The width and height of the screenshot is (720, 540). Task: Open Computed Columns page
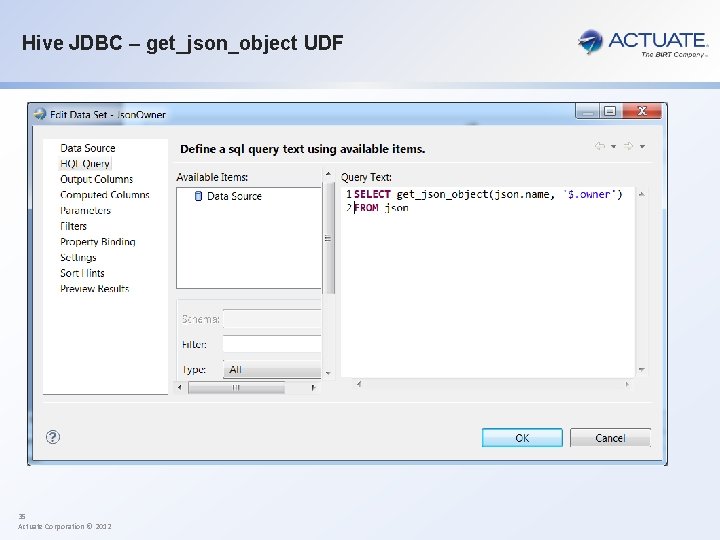[x=105, y=195]
